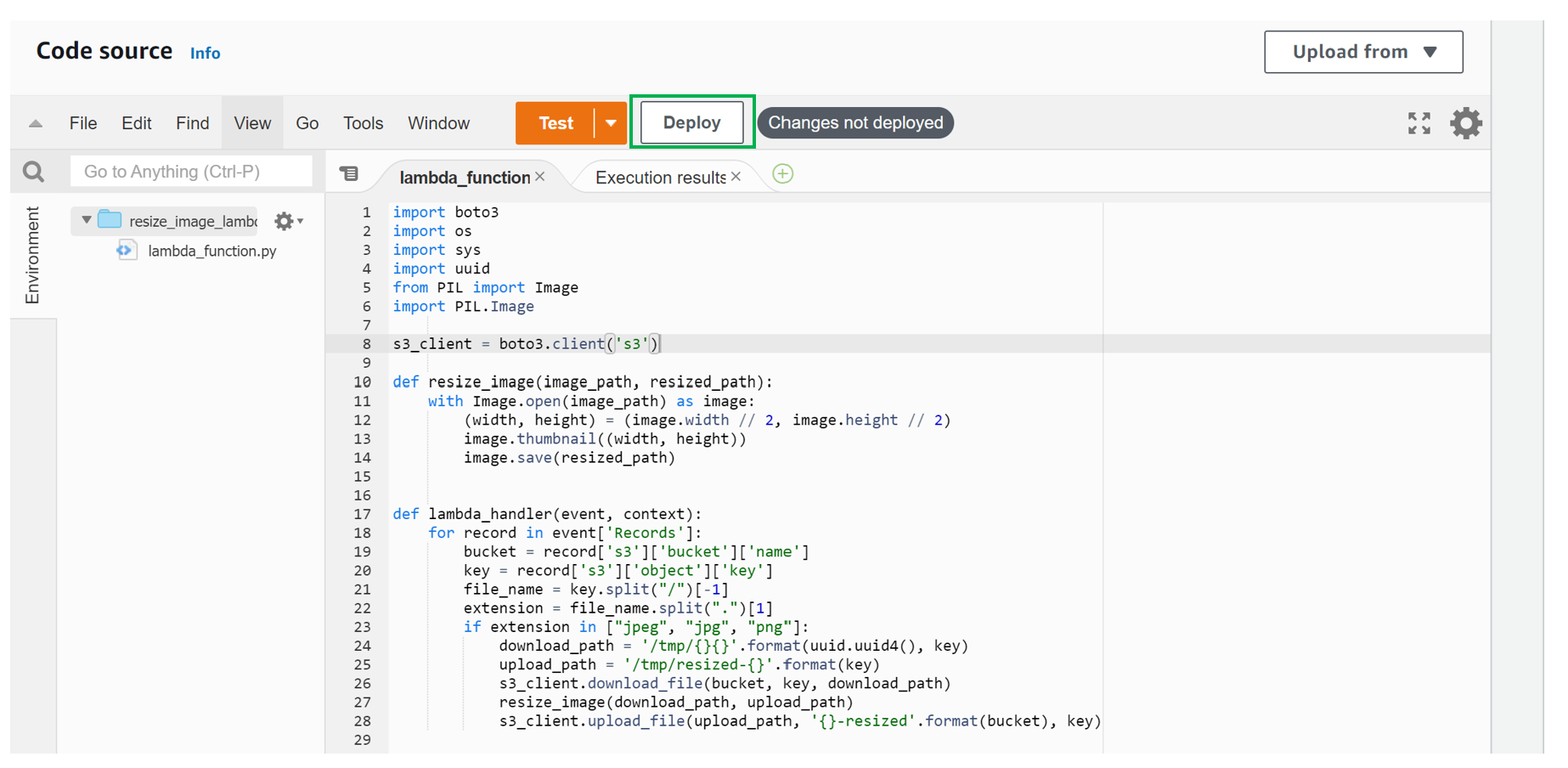Click the Go to Anything search field
The width and height of the screenshot is (1568, 768).
click(x=191, y=172)
